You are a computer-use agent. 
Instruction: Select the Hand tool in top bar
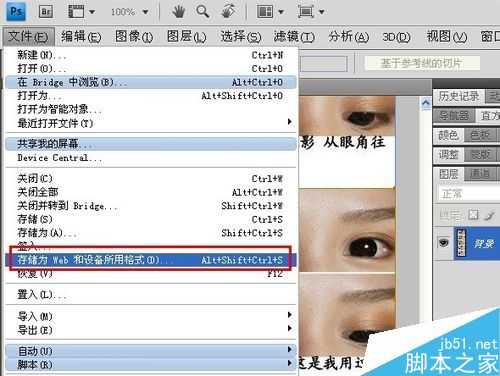pyautogui.click(x=178, y=12)
